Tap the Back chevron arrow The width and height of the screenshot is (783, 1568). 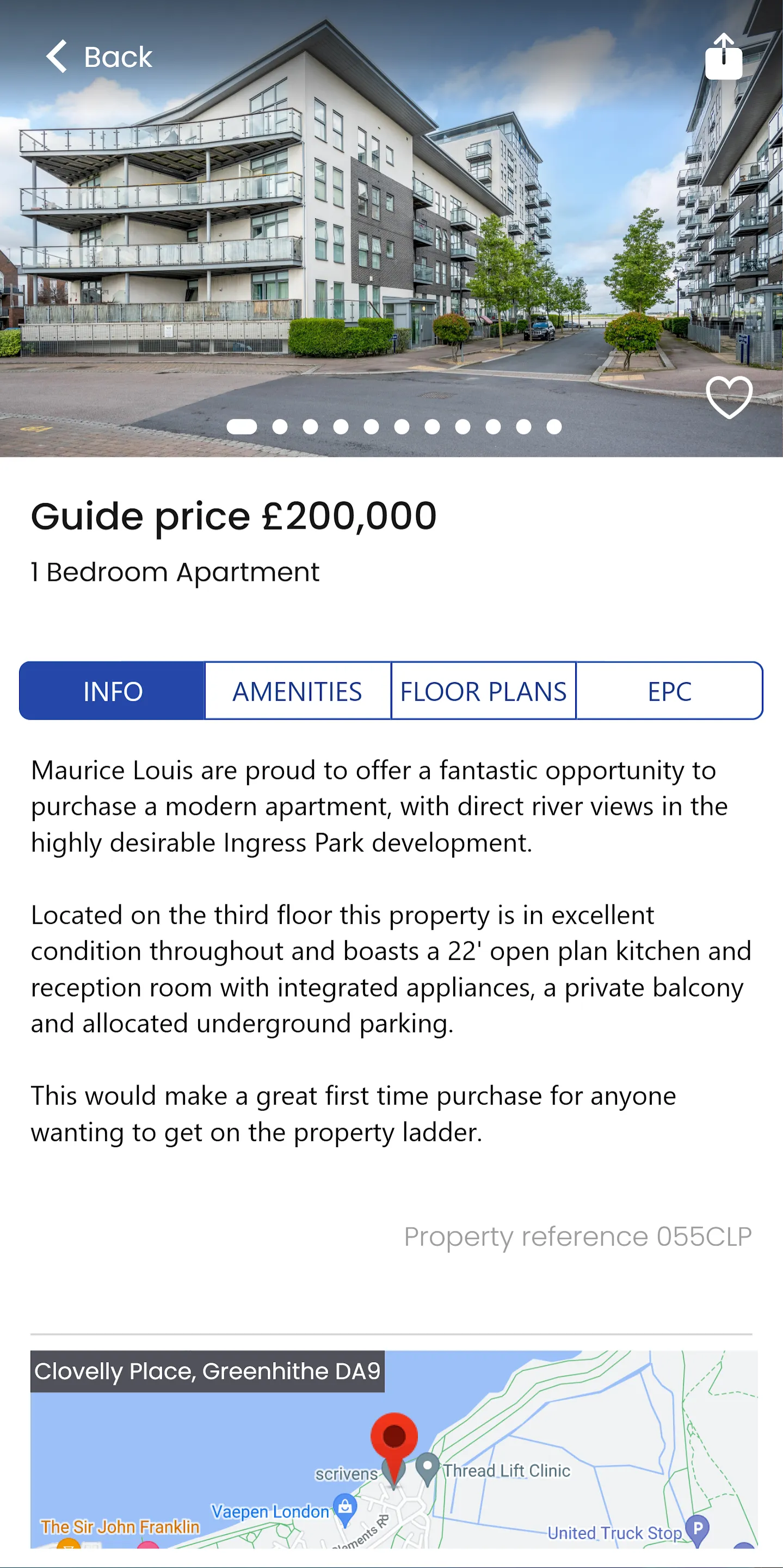pos(57,57)
